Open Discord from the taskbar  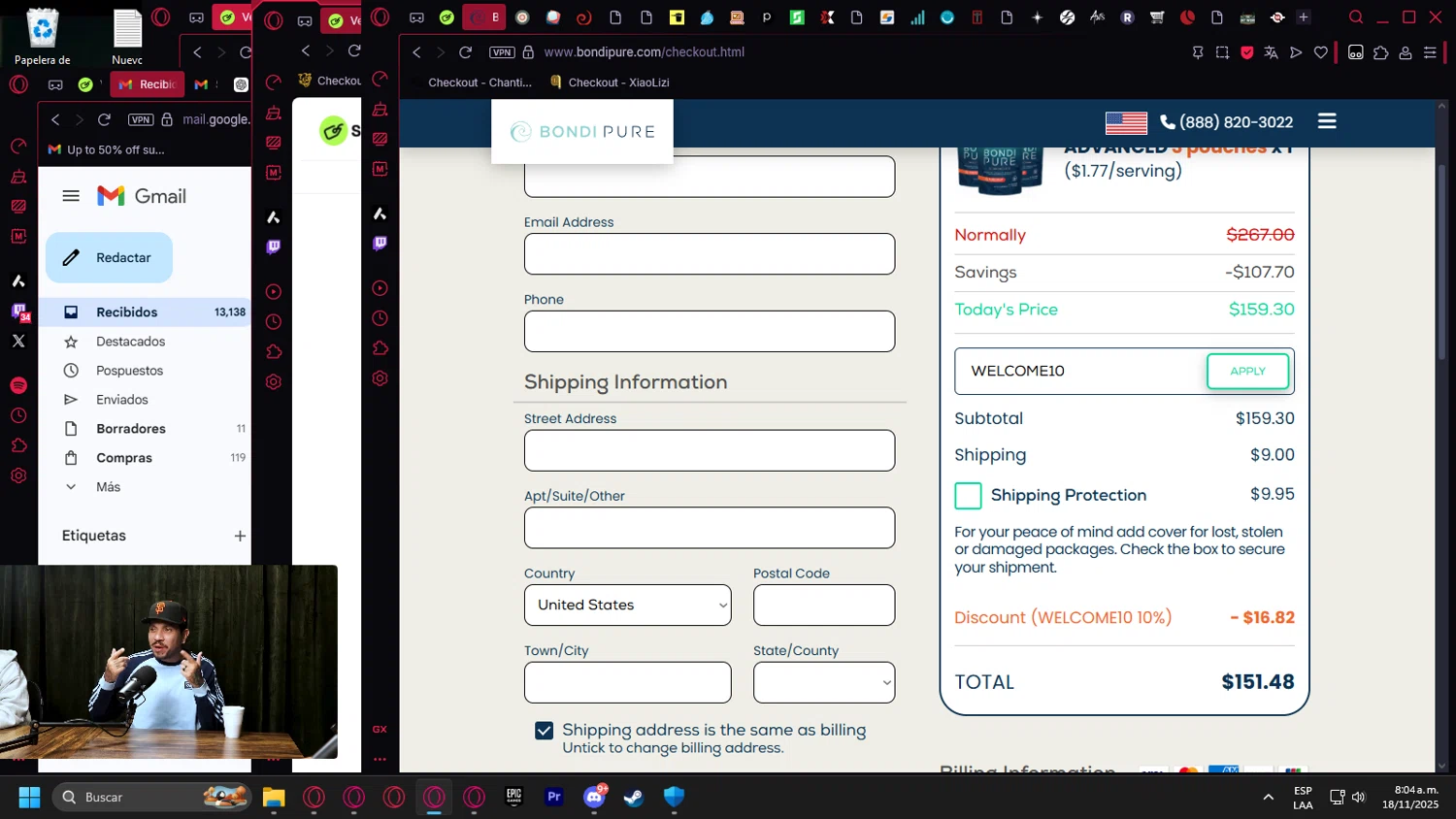click(594, 797)
